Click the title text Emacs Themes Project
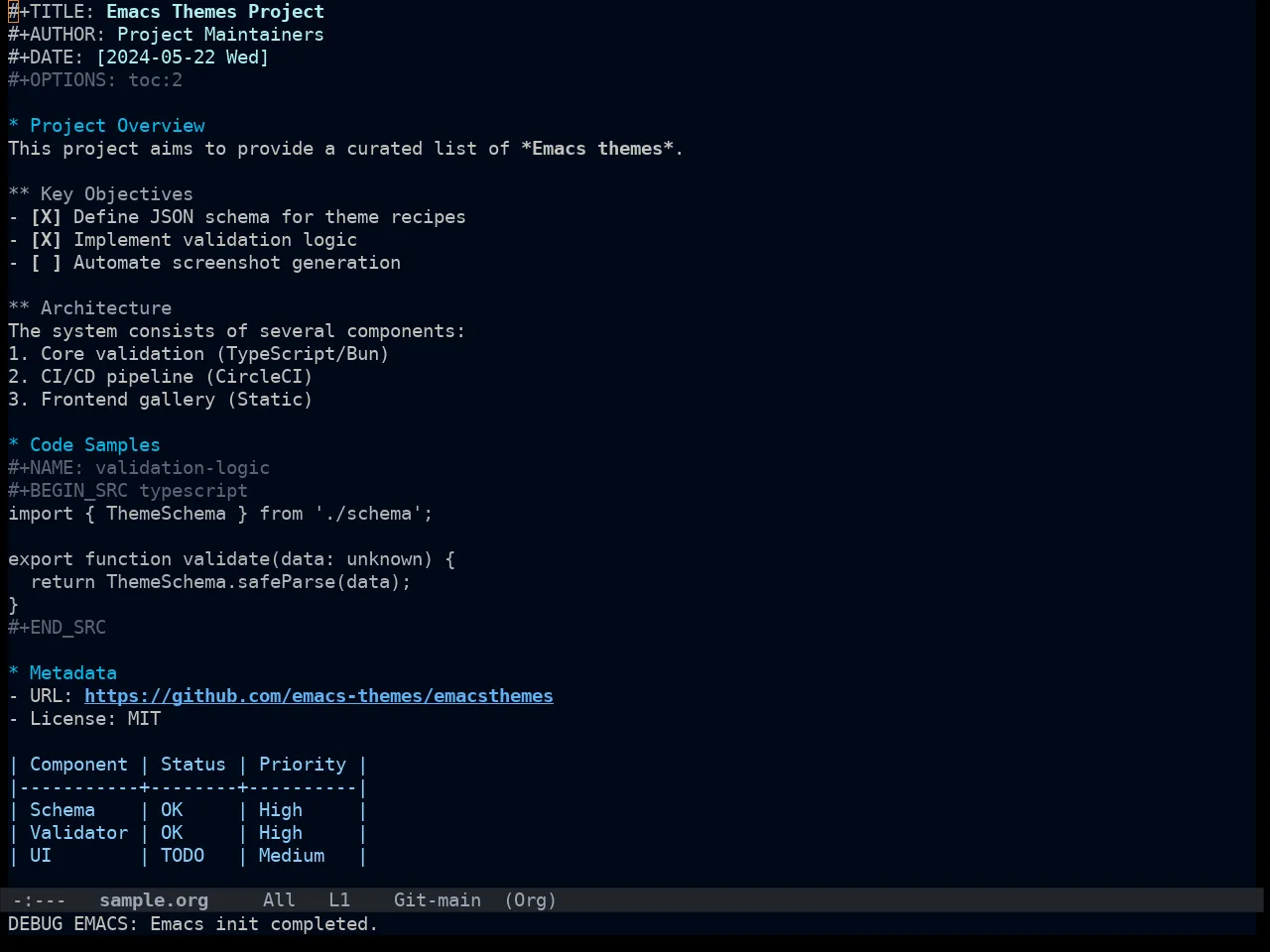1270x952 pixels. (x=215, y=12)
